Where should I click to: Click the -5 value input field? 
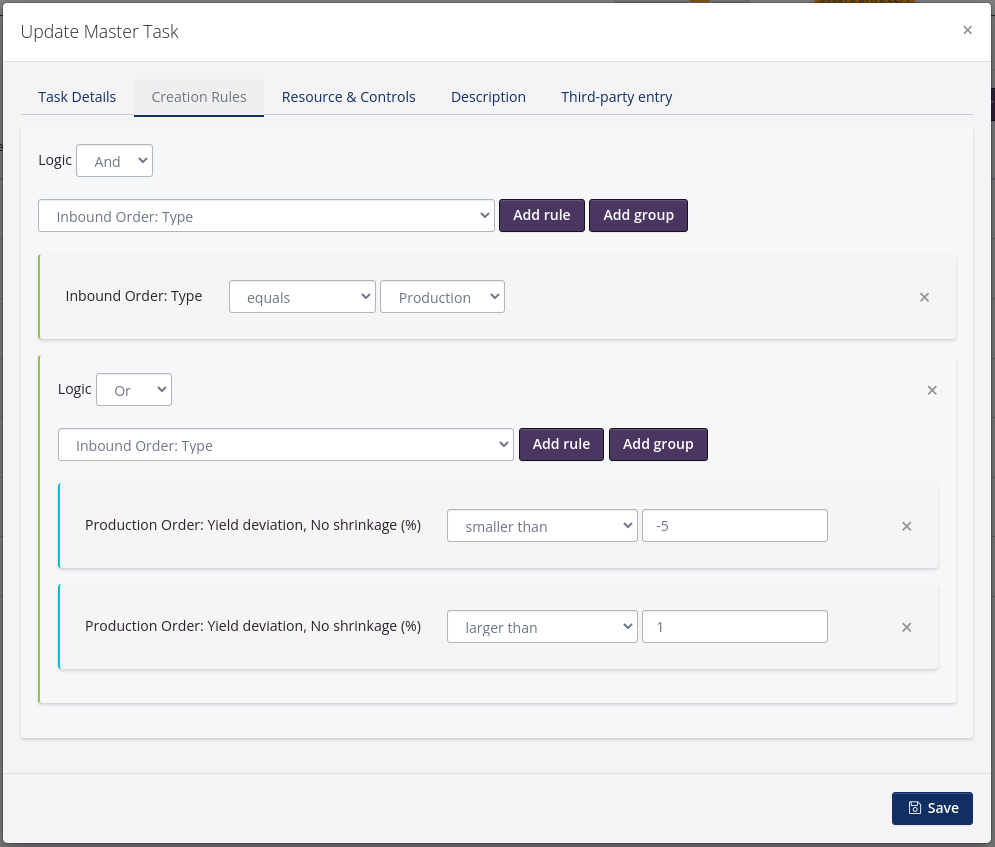[x=735, y=525]
